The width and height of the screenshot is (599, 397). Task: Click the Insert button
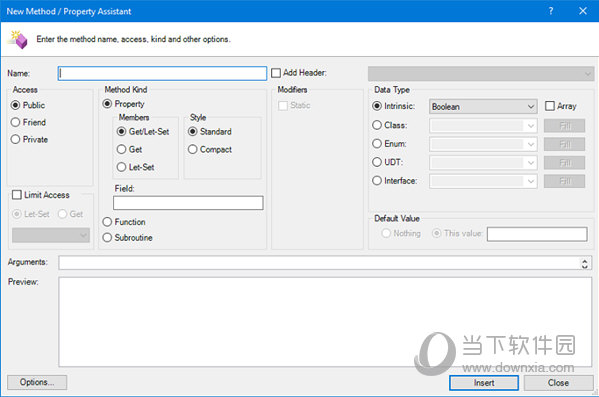coord(484,382)
